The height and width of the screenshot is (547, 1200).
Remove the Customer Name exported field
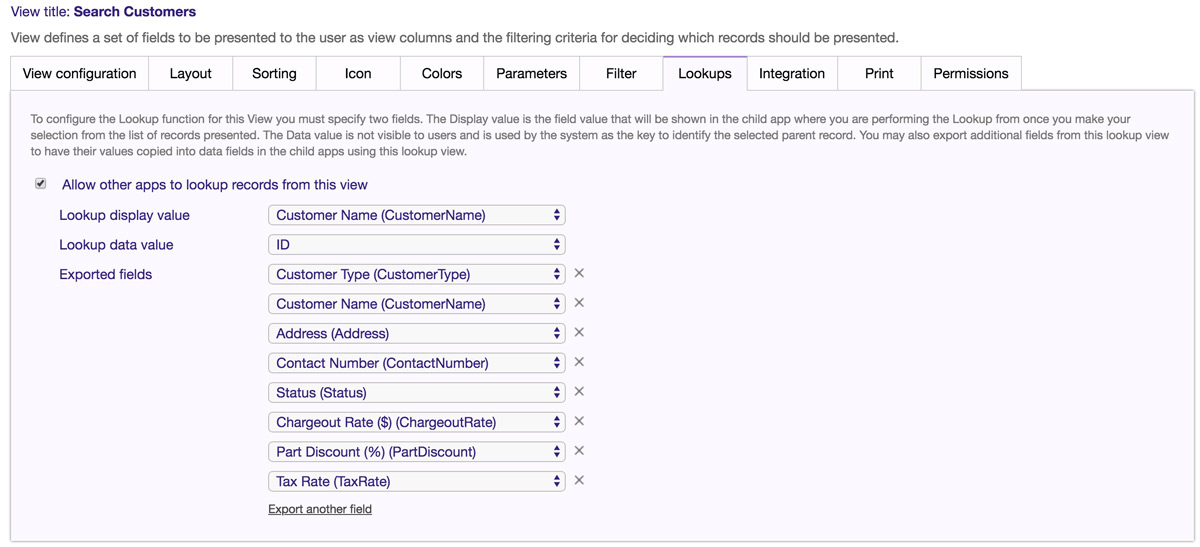pyautogui.click(x=579, y=303)
